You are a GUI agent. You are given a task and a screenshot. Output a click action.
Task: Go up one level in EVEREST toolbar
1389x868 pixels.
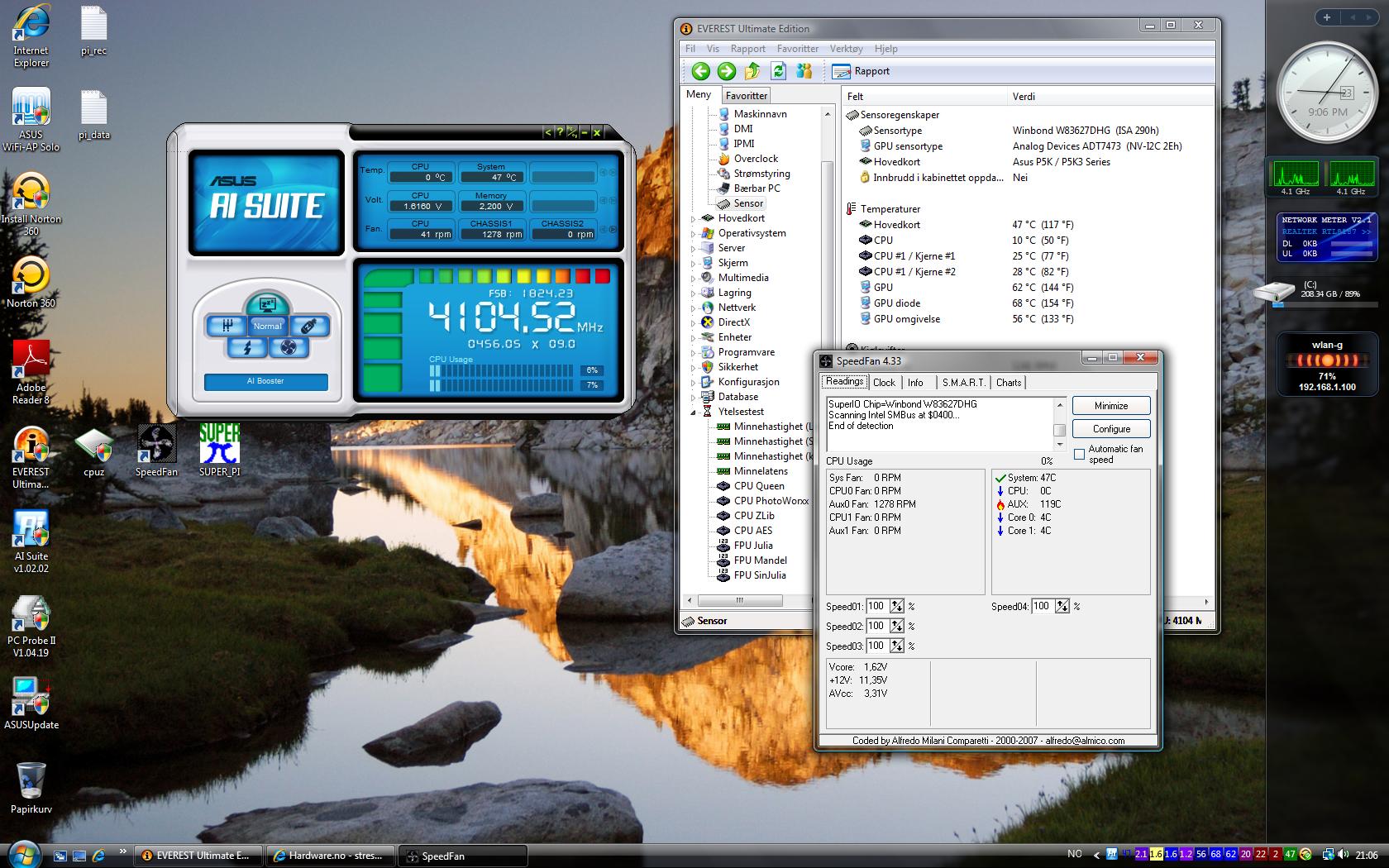coord(752,71)
